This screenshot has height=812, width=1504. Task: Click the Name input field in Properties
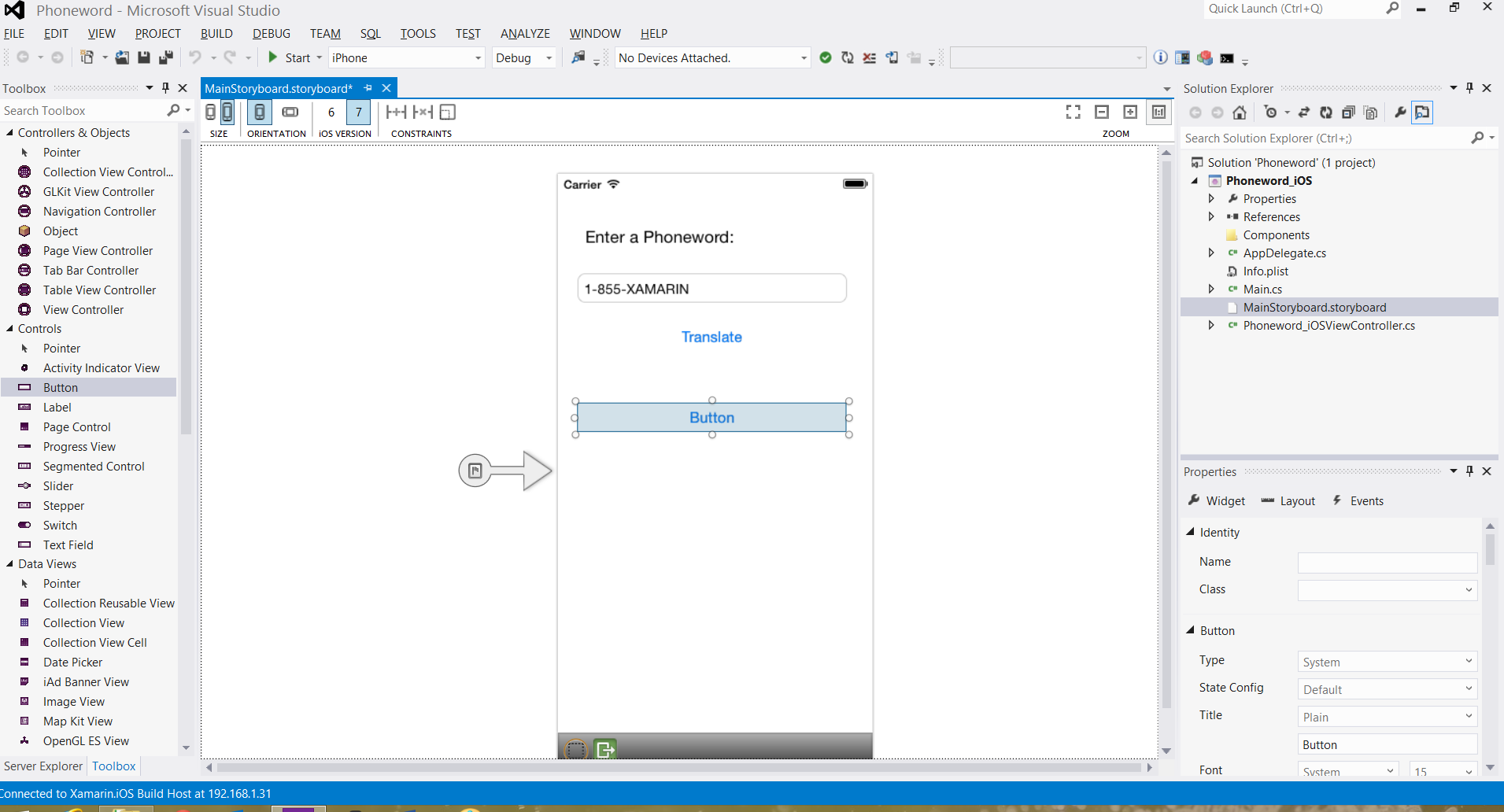click(x=1387, y=563)
